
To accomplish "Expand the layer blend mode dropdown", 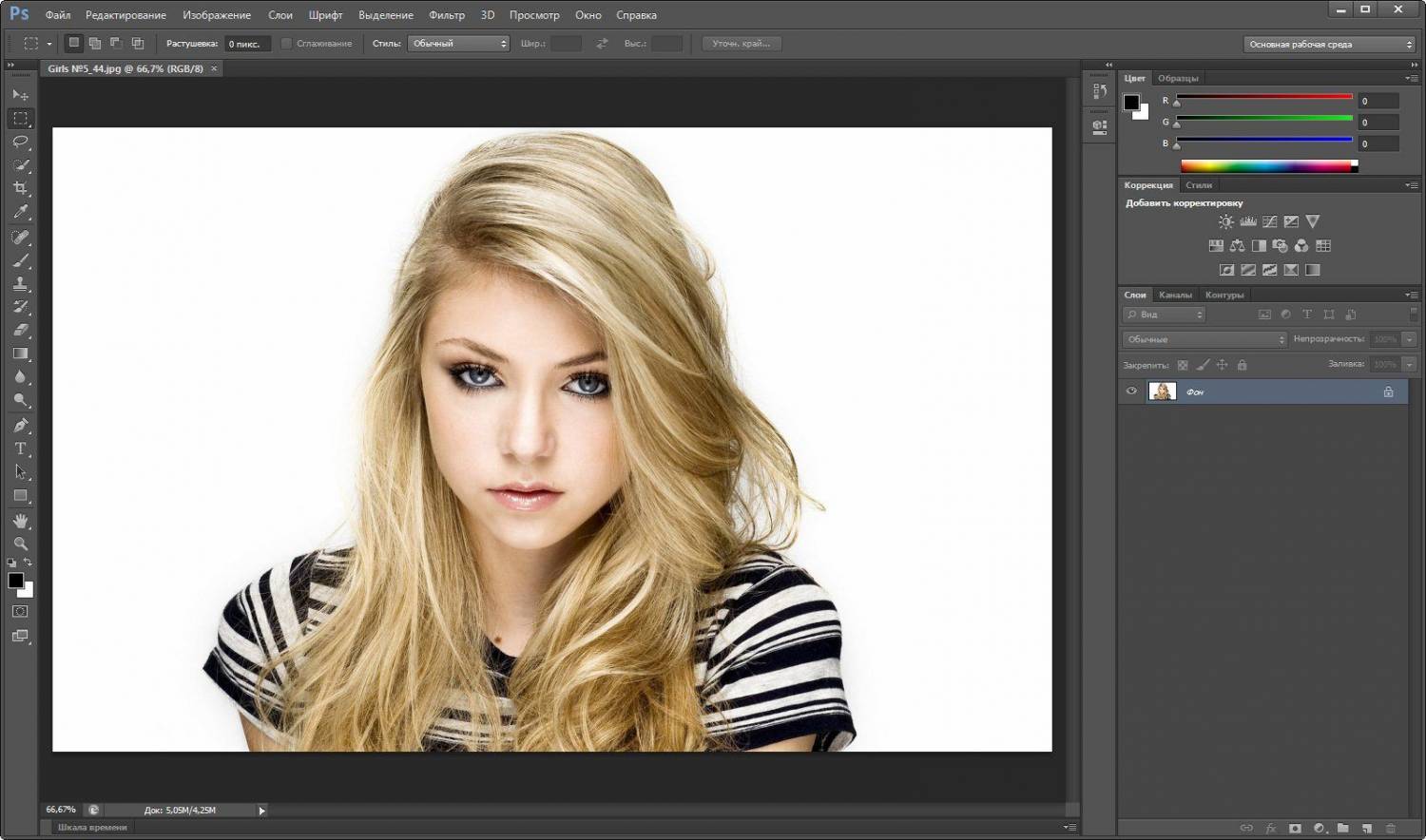I will [x=1204, y=339].
